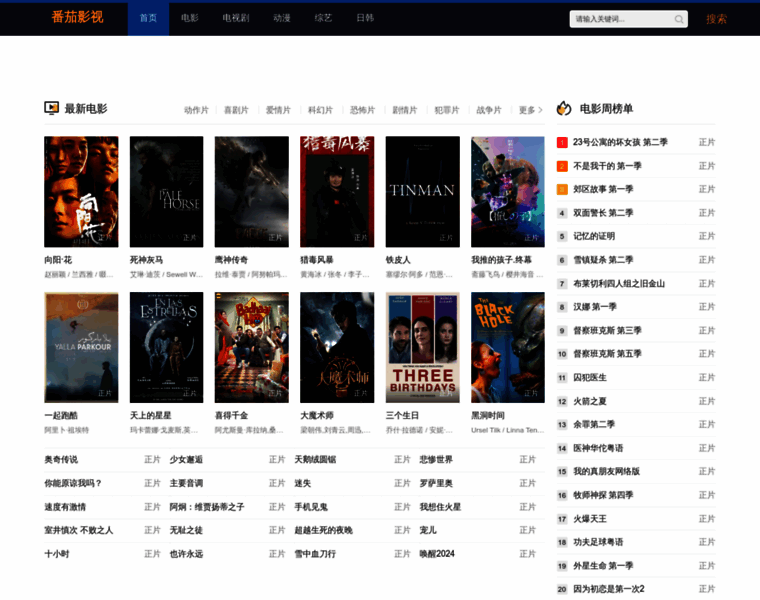Open the Tinman 铁皮人 poster
Screen dimensions: 760x600
[423, 192]
